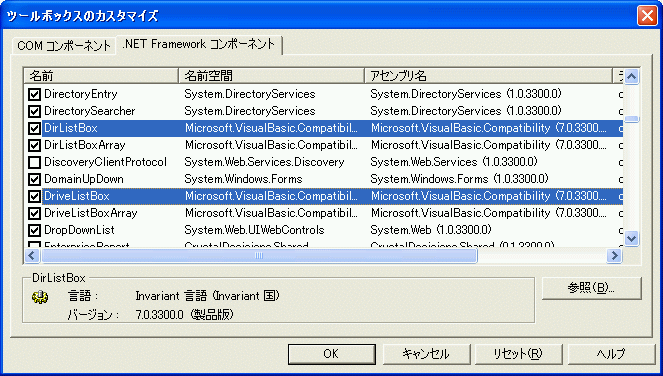
Task: Click the System.Web (1.0.3300.0) assembly cell
Action: (x=431, y=230)
